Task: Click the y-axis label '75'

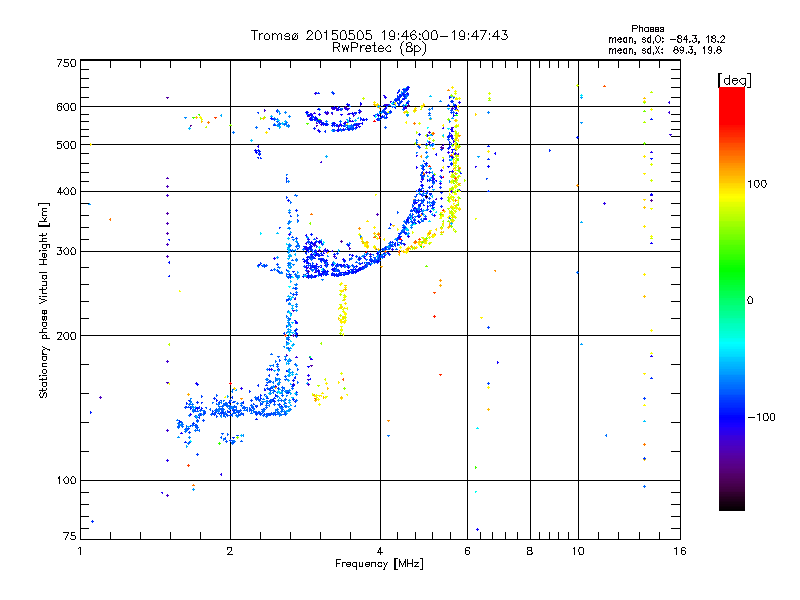Action: (x=70, y=536)
